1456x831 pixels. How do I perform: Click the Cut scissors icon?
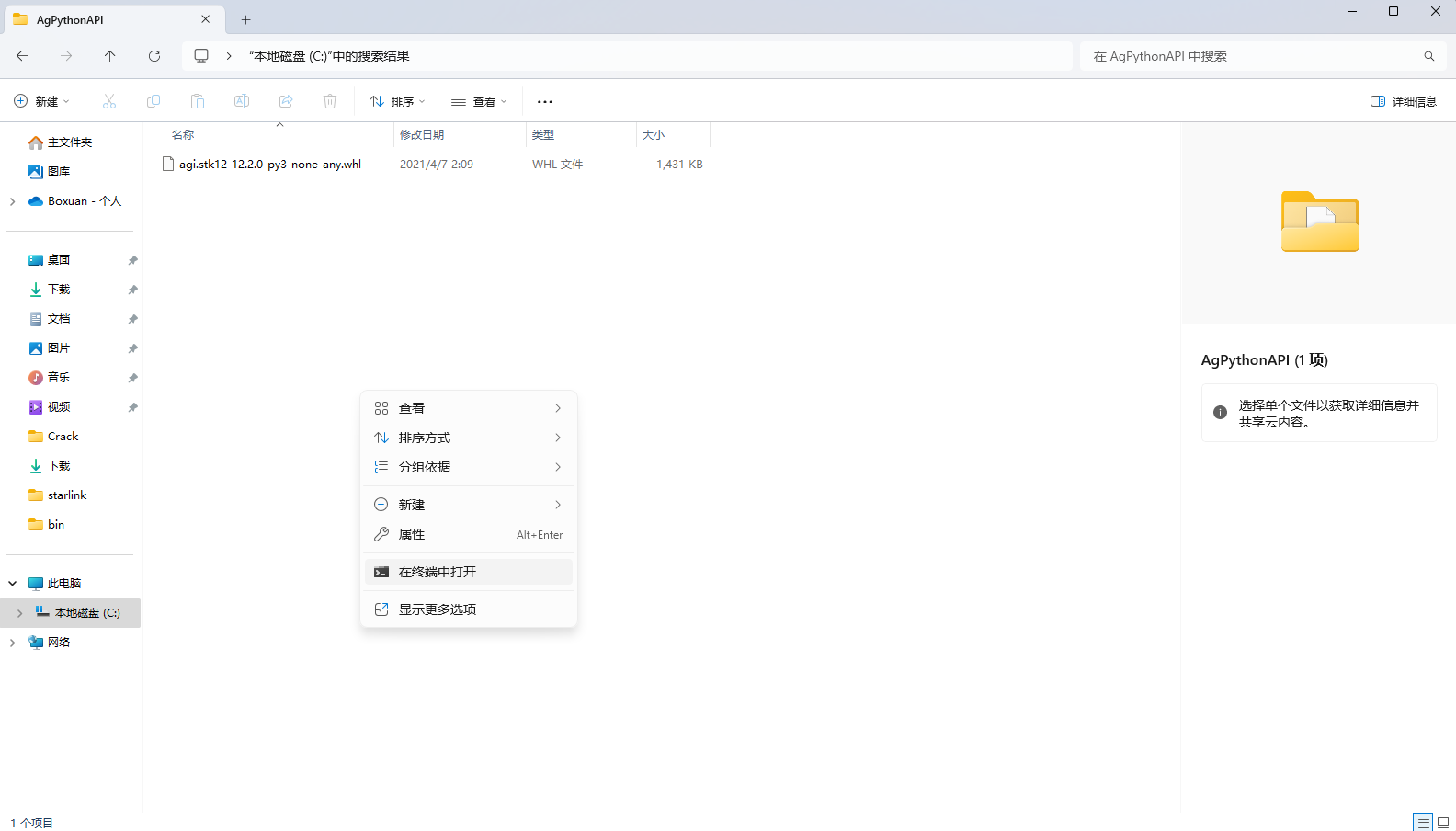coord(109,101)
